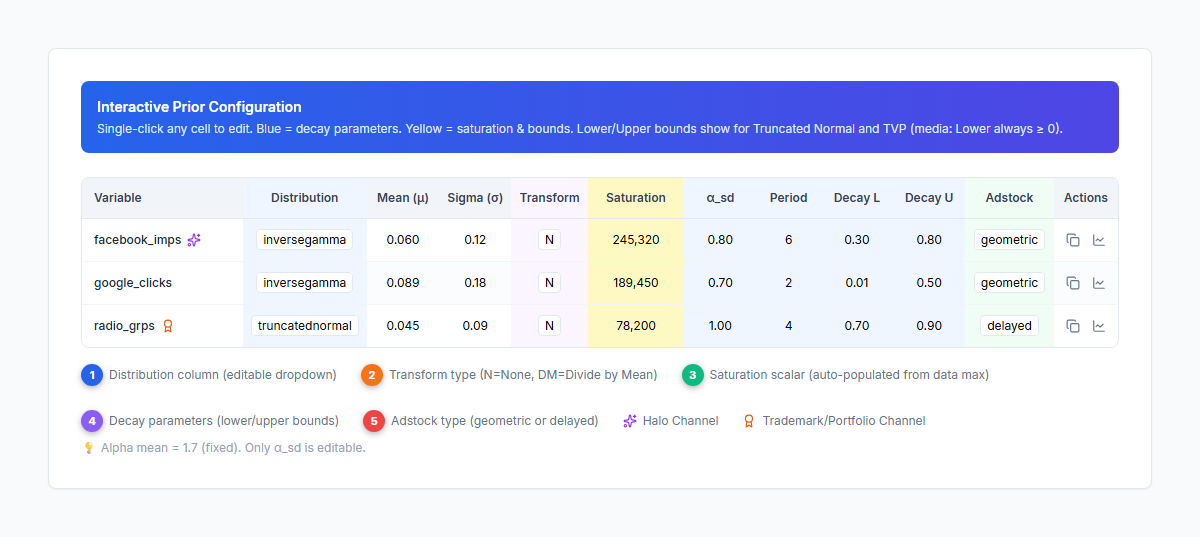
Task: Open chart preview for google_clicks row
Action: point(1099,283)
